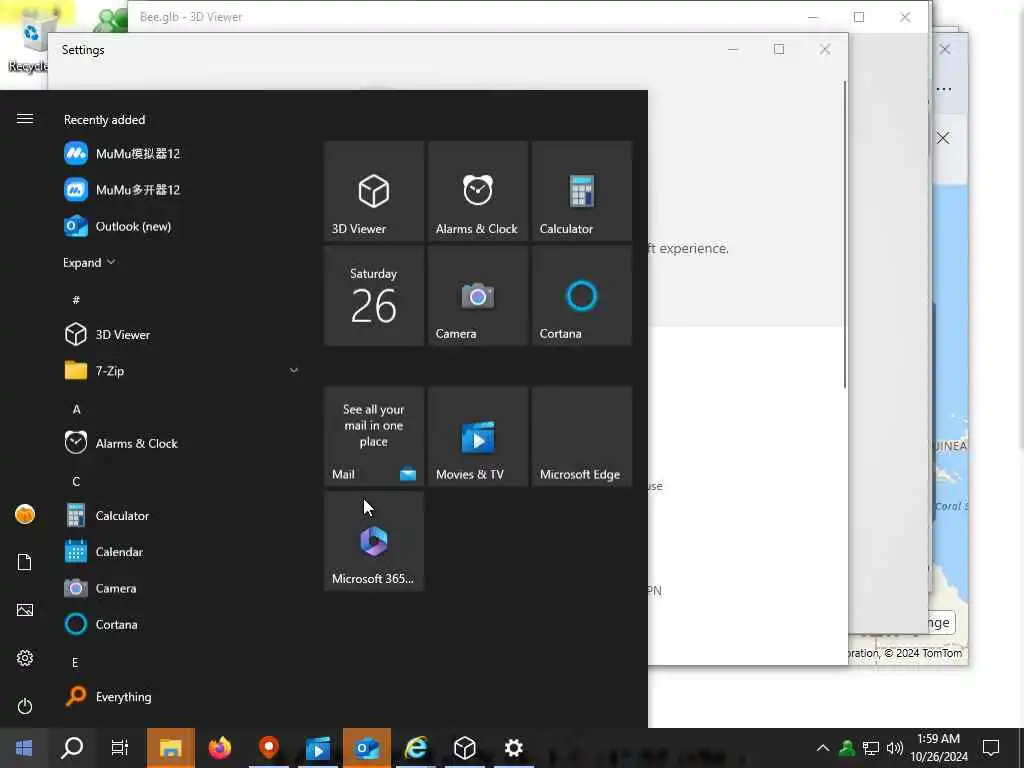The width and height of the screenshot is (1024, 768).
Task: Open the Mail tile
Action: pos(374,436)
